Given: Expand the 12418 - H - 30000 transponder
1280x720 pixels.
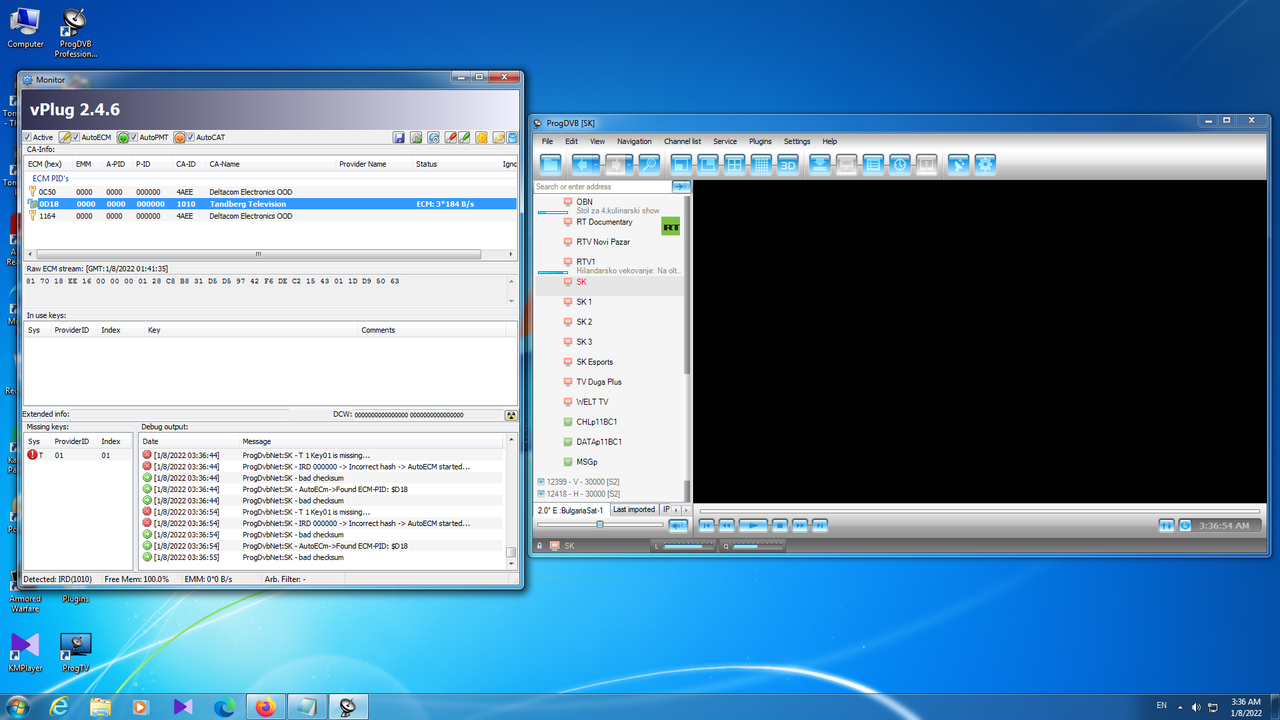Looking at the screenshot, I should 540,493.
